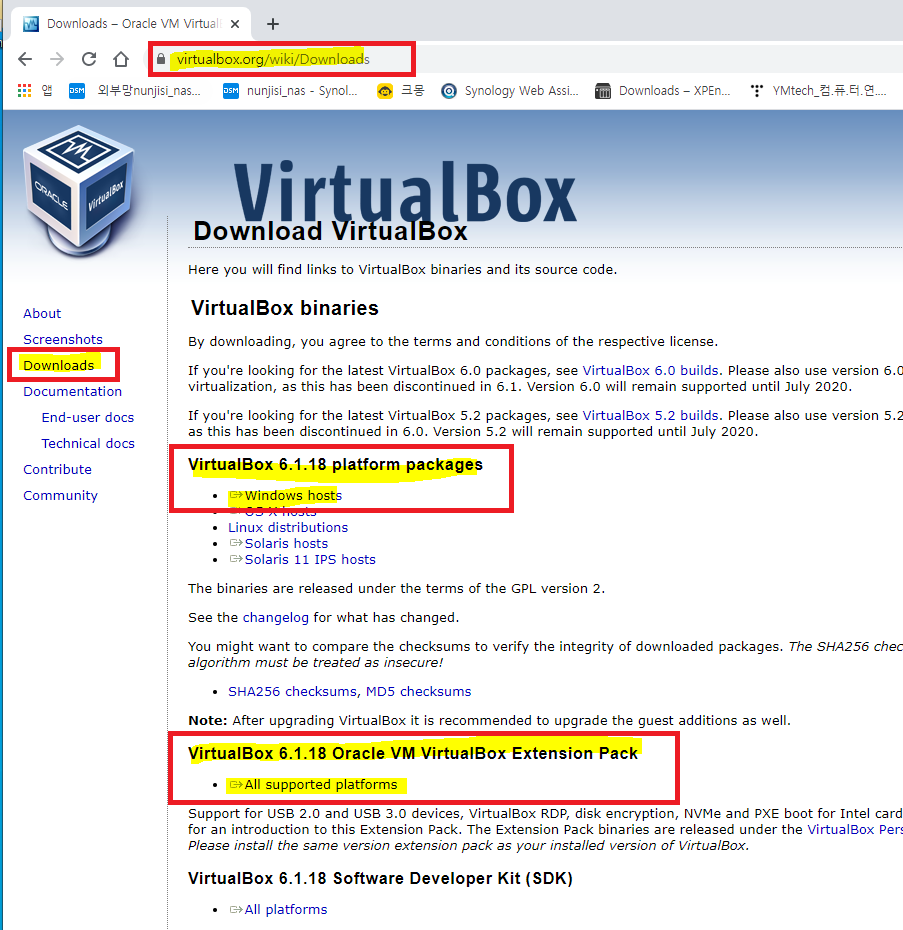Click the padlock site info icon
The height and width of the screenshot is (930, 903).
coord(161,59)
